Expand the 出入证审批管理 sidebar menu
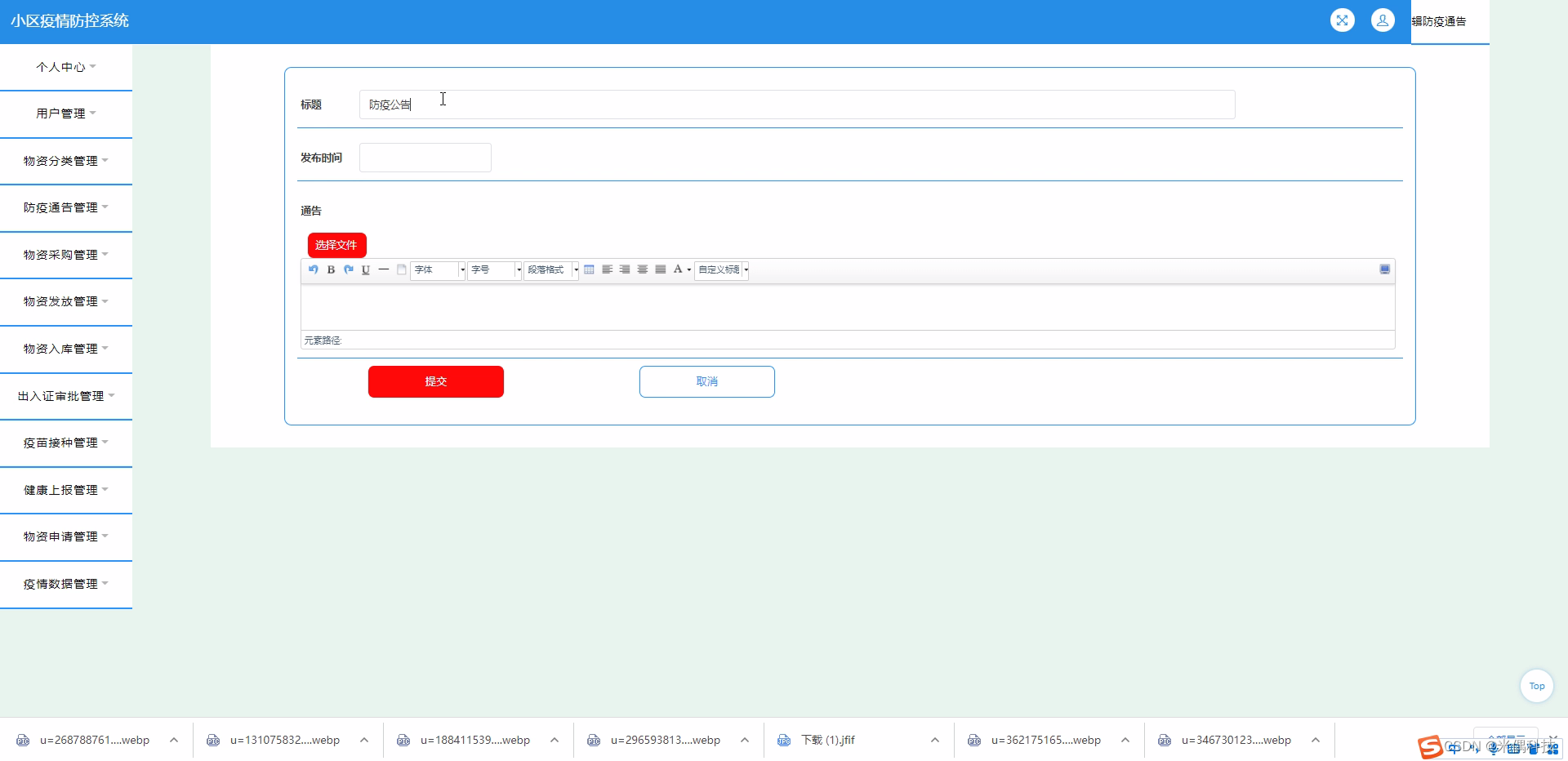Image resolution: width=1568 pixels, height=761 pixels. [x=66, y=396]
